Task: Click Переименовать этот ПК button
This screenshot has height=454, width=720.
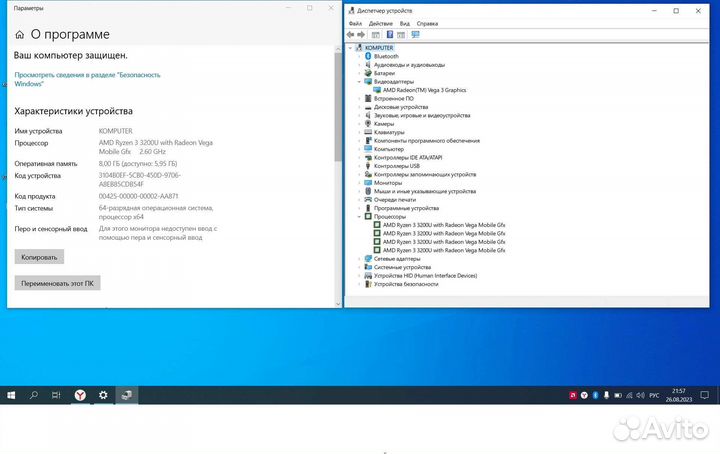Action: tap(57, 283)
